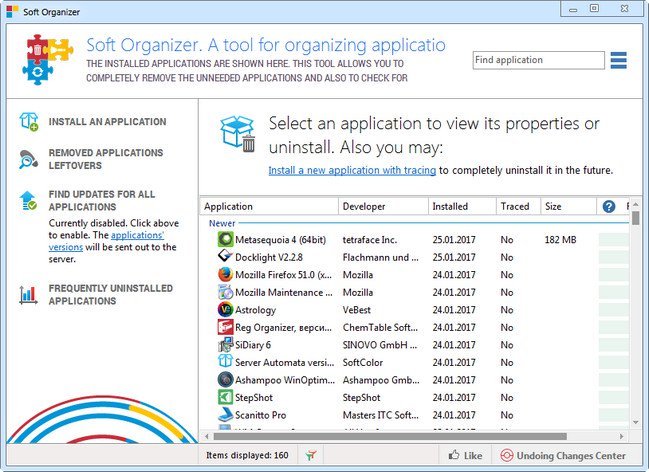This screenshot has width=649, height=472.
Task: Click the Astrology app icon
Action: 225,309
